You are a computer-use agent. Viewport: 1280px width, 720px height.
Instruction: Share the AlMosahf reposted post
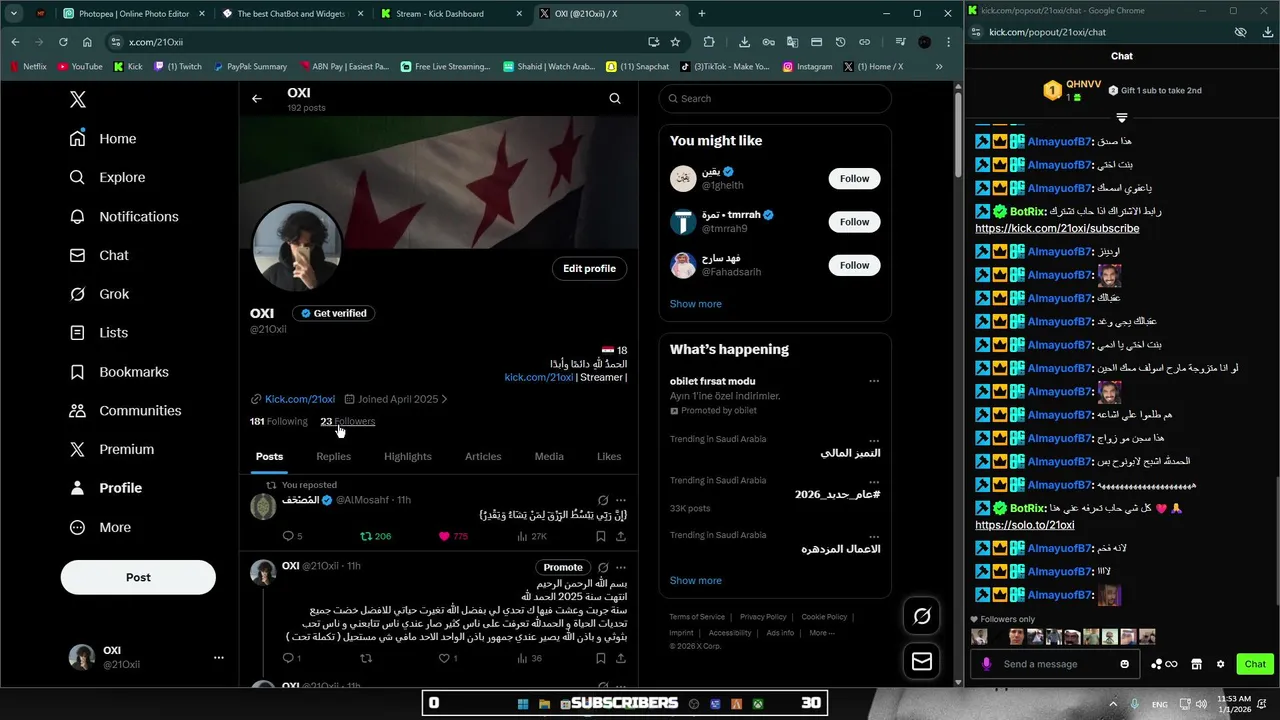coord(621,536)
